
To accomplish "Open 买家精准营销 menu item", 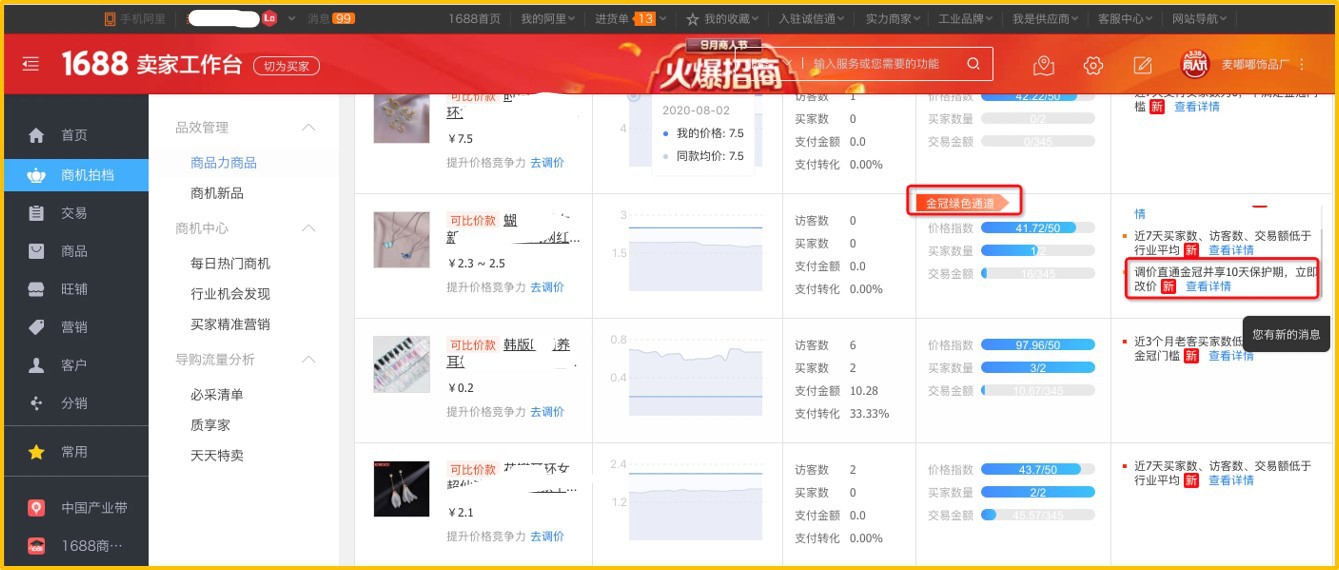I will coord(230,324).
